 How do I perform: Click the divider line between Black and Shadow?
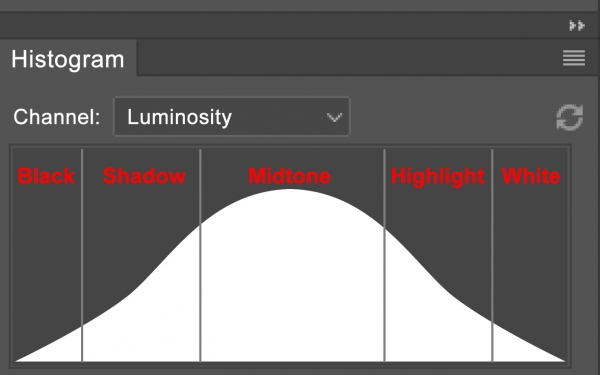(x=82, y=255)
